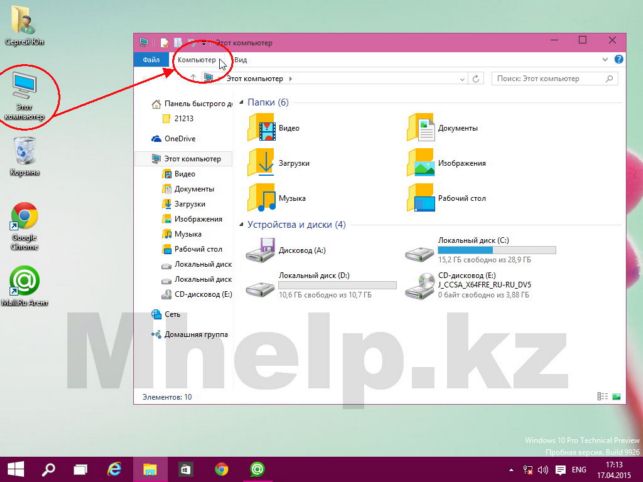The height and width of the screenshot is (482, 643).
Task: Select Изображения in navigation tree
Action: 192,219
